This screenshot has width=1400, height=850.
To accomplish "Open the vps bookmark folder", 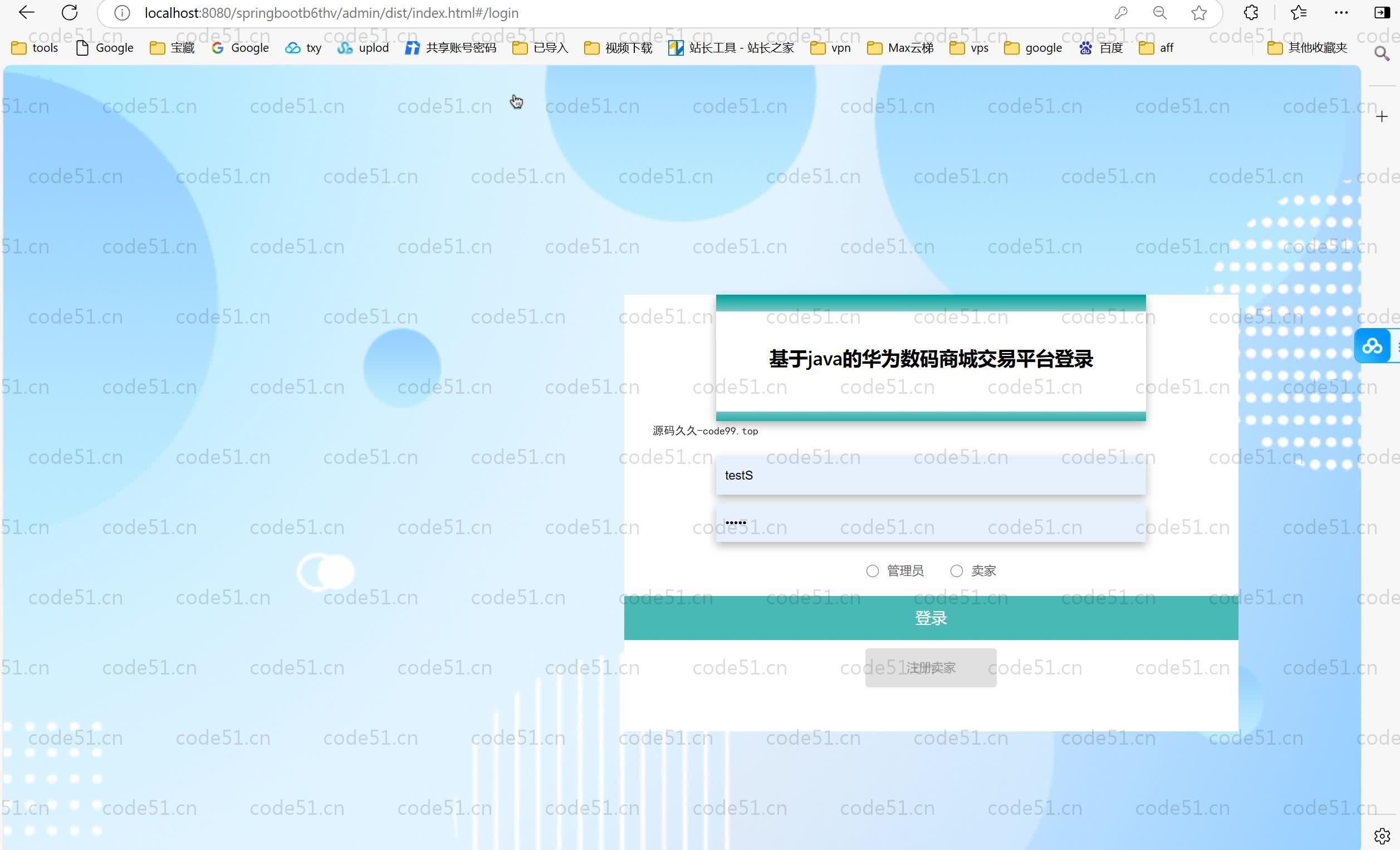I will 970,48.
